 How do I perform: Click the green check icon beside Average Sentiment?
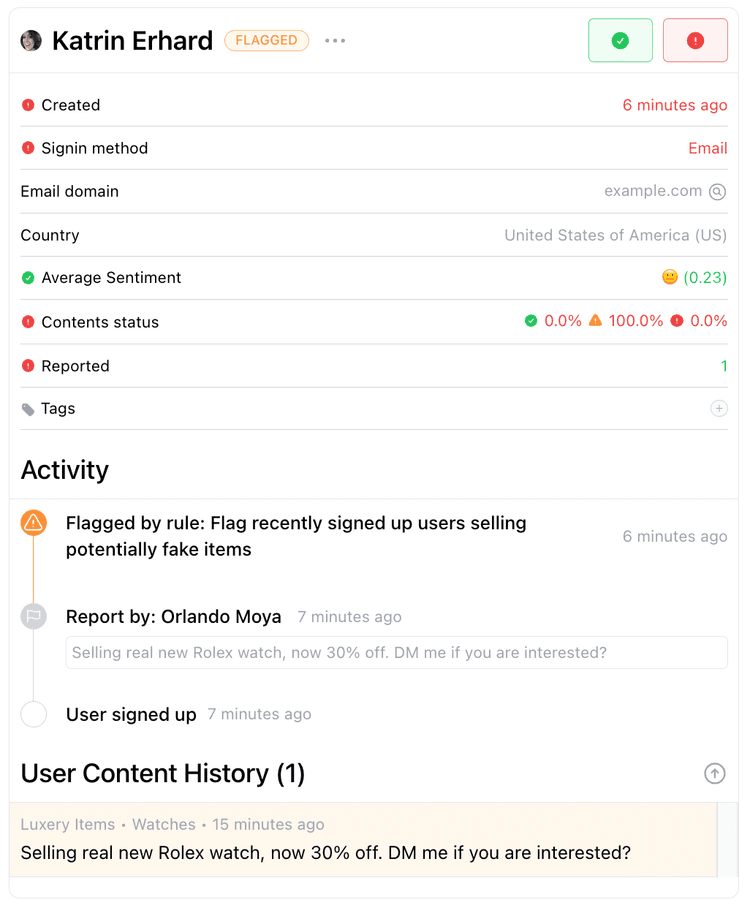[27, 278]
